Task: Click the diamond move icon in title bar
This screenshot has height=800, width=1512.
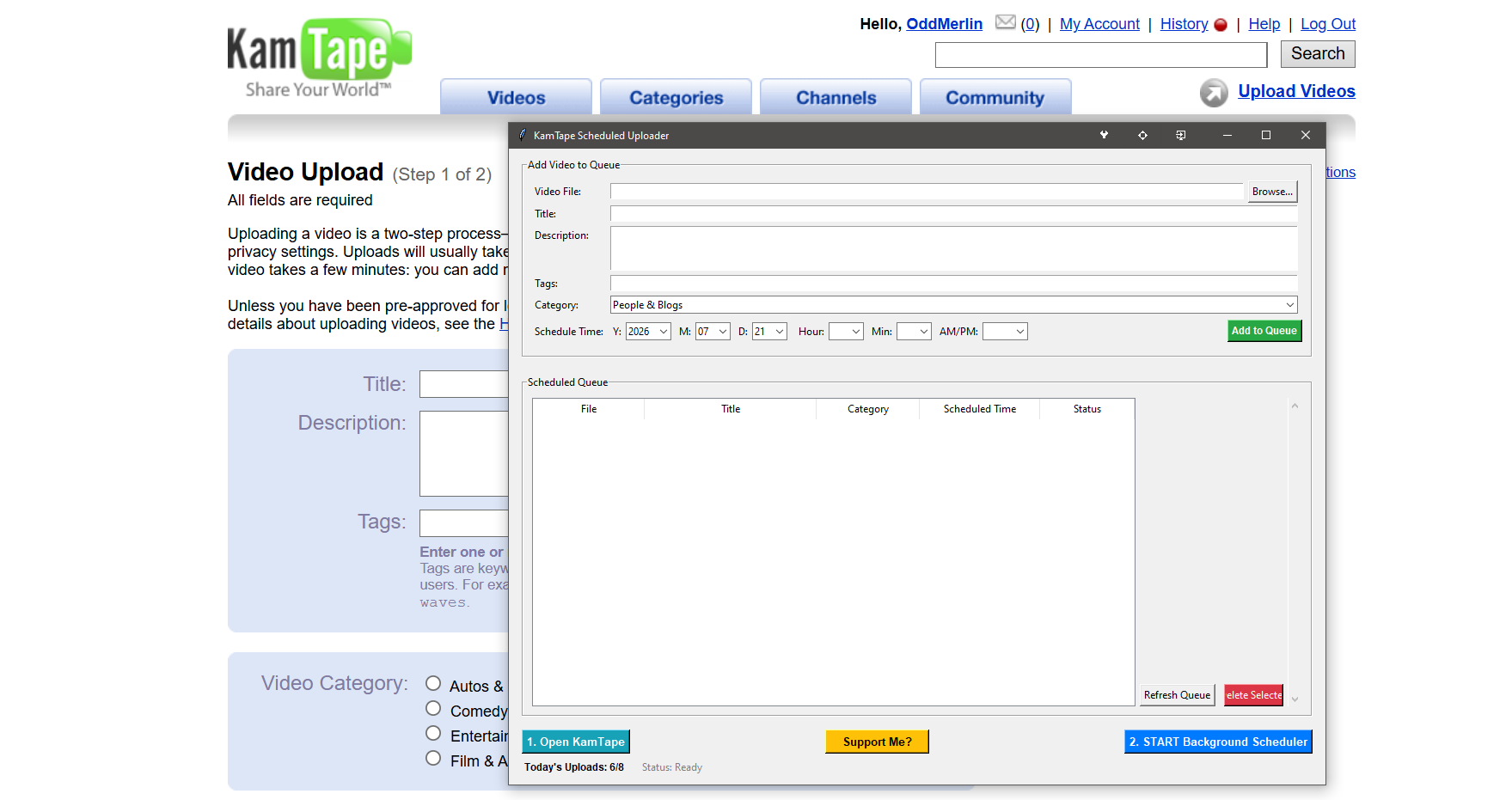Action: [x=1142, y=135]
